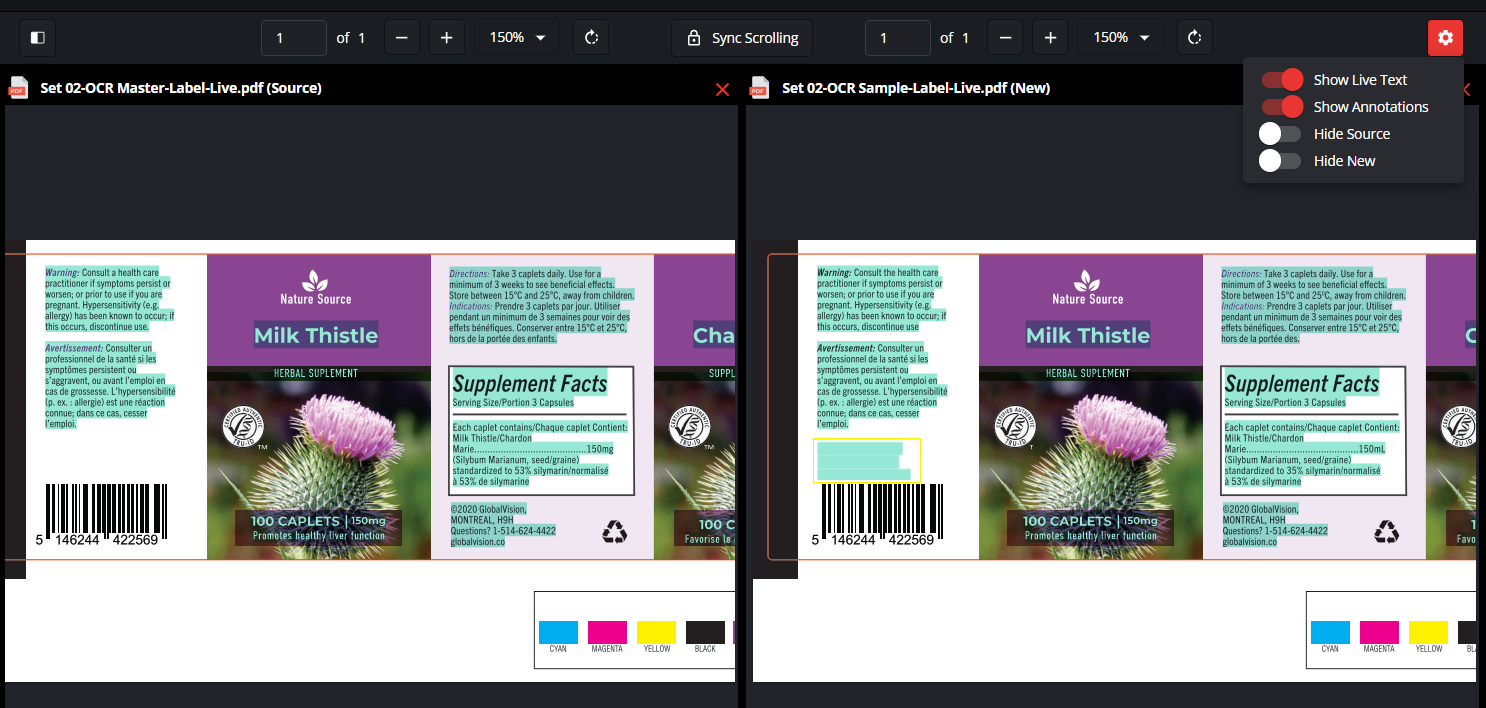Viewport: 1486px width, 708px height.
Task: Enable the Hide New toggle
Action: coord(1281,161)
